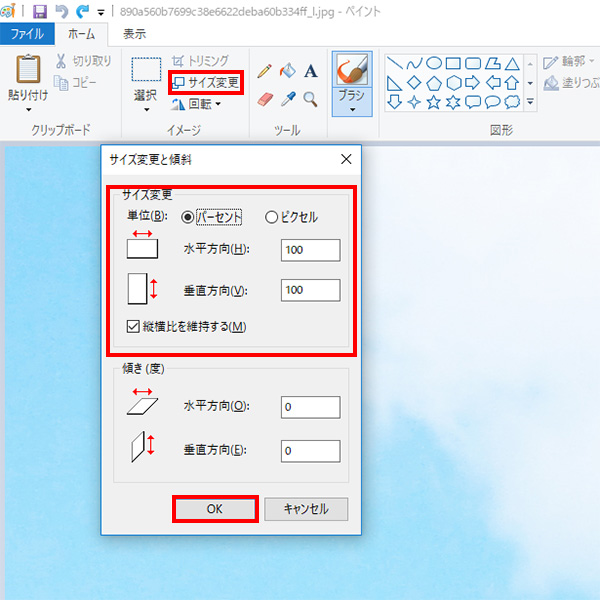
Task: Select the hexagon shape
Action: (x=453, y=82)
